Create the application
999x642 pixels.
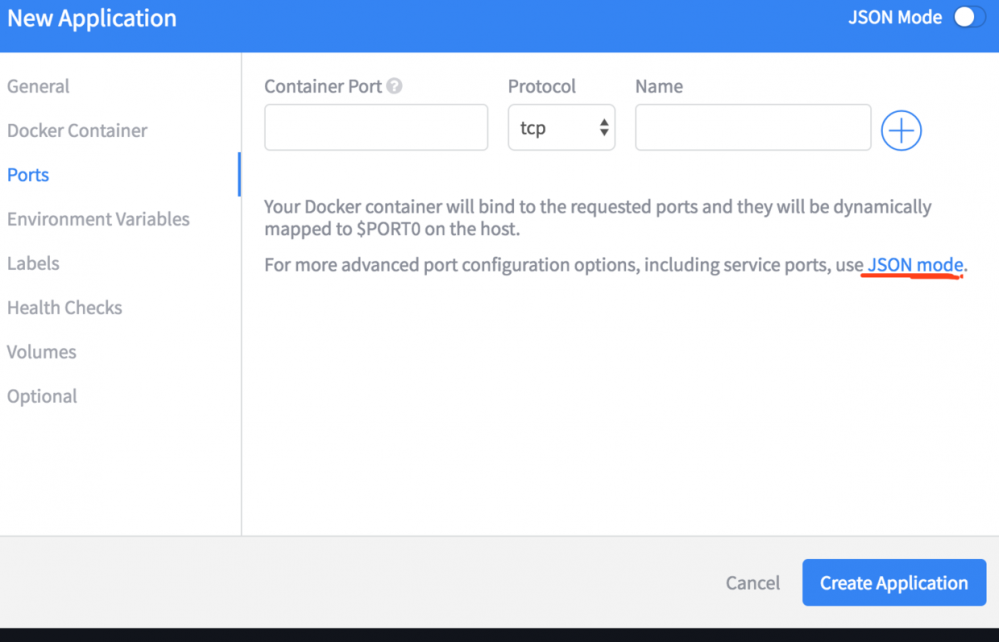[x=893, y=582]
